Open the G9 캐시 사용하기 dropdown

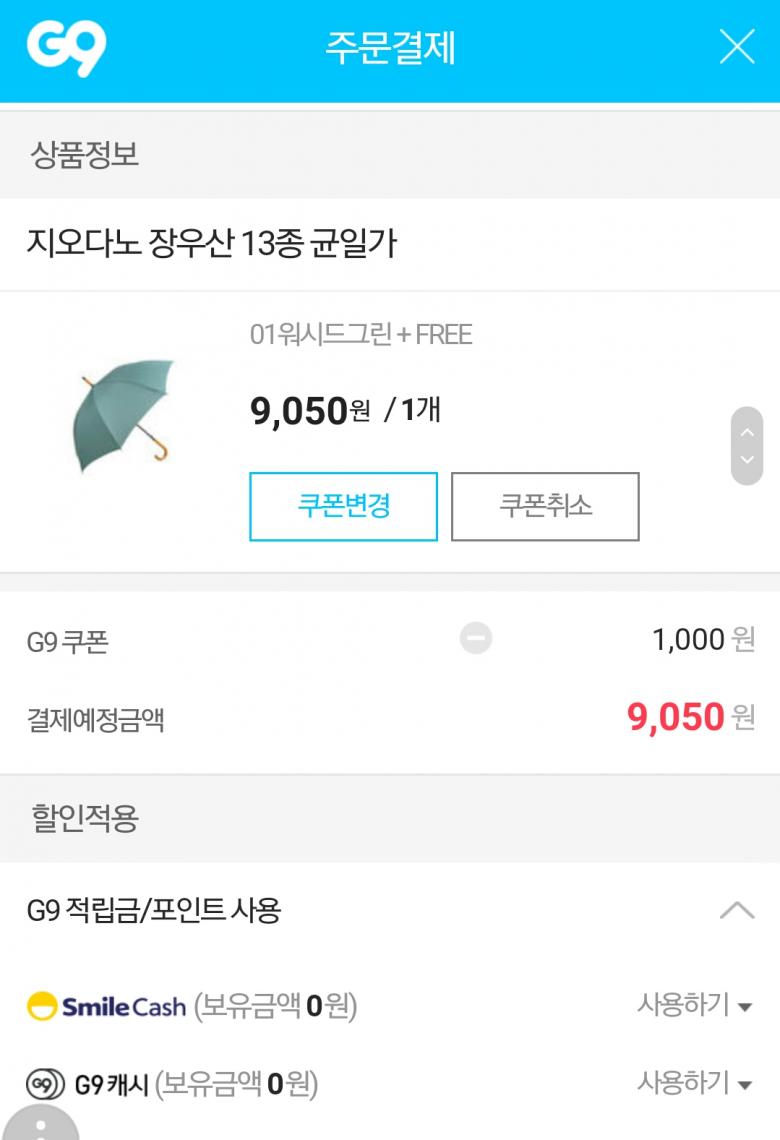pyautogui.click(x=694, y=1082)
